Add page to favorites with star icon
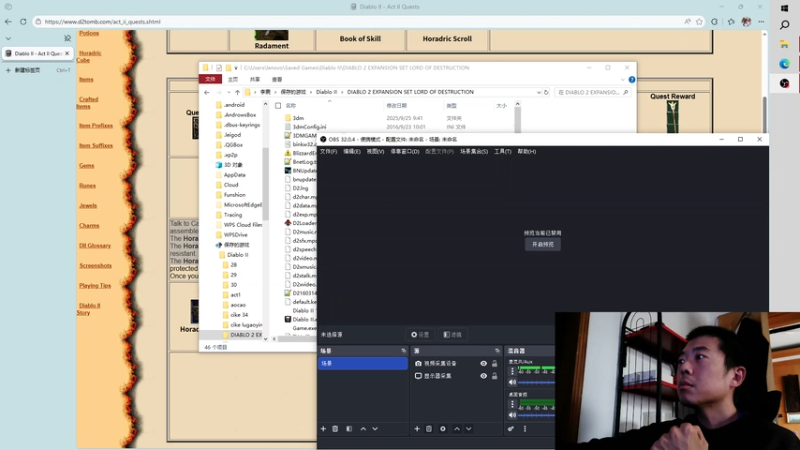 pyautogui.click(x=699, y=21)
